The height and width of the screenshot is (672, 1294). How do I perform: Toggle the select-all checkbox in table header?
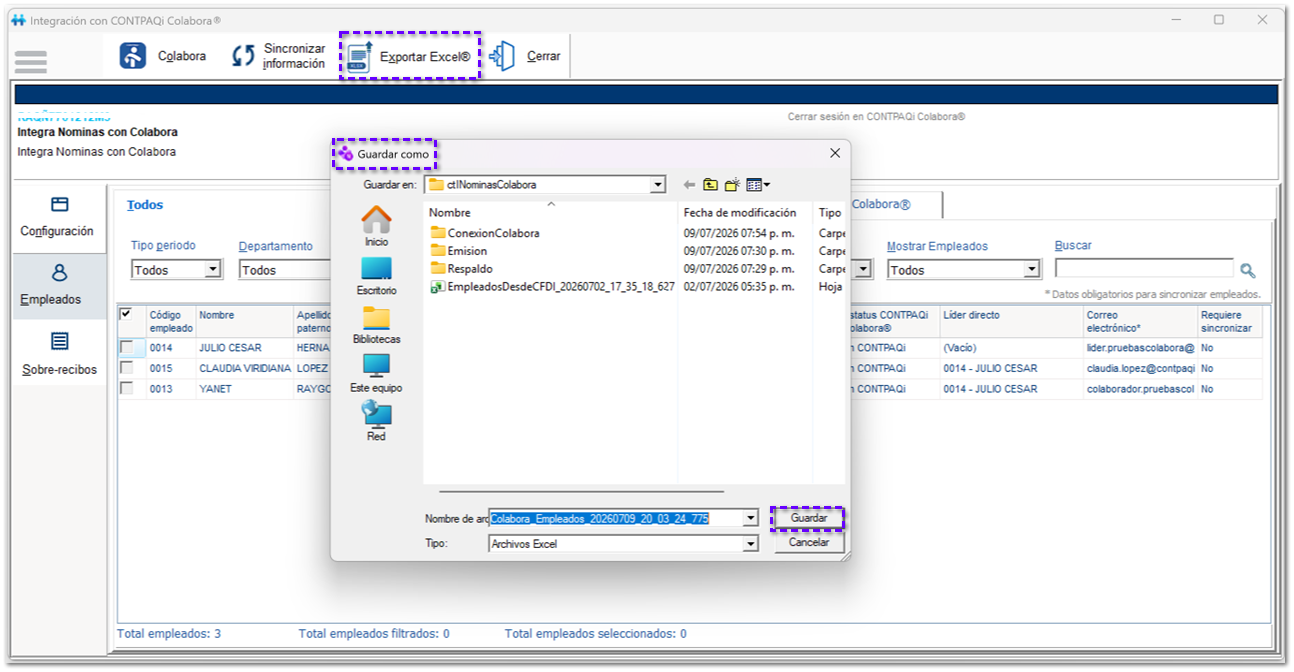coord(126,314)
